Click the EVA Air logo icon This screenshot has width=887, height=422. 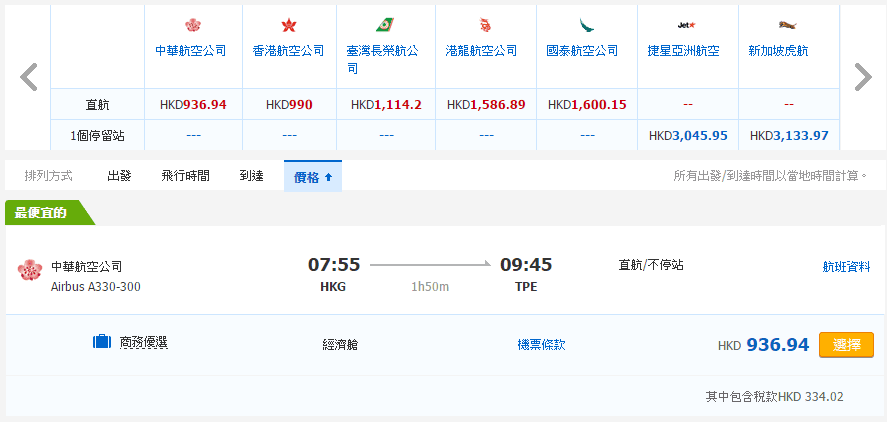(x=385, y=25)
